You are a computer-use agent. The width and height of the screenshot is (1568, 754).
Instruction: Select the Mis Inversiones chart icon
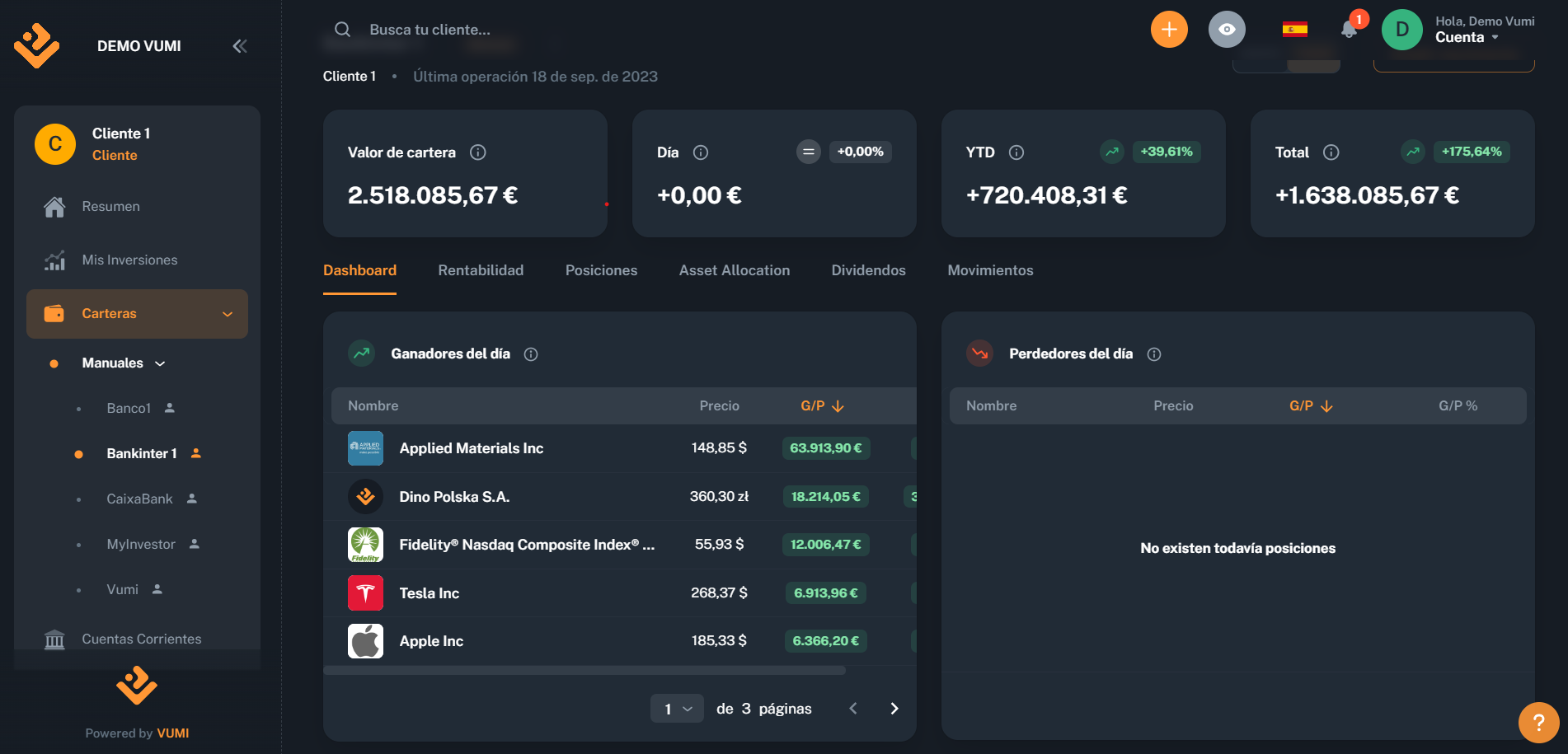[x=54, y=260]
